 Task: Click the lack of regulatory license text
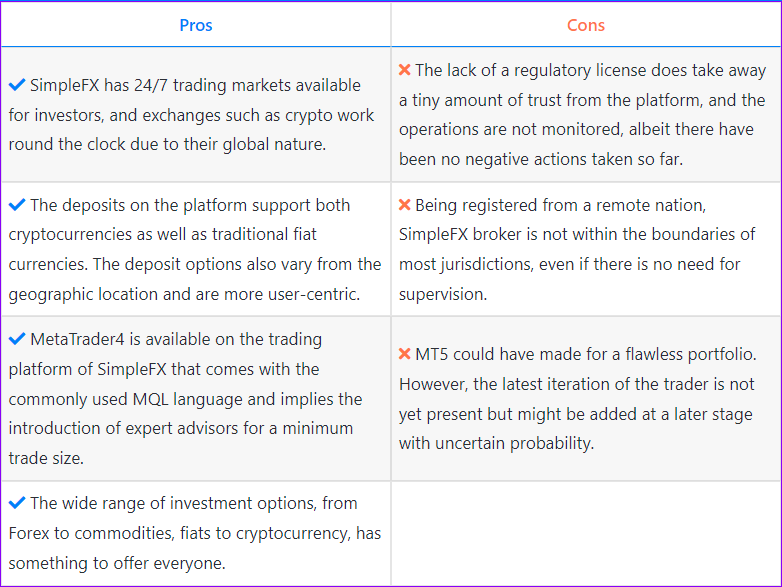[x=583, y=115]
